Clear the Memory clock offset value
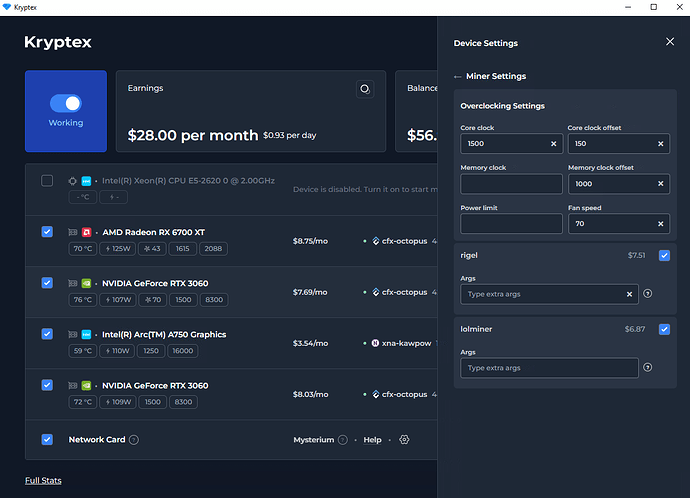The image size is (690, 498). tap(661, 184)
